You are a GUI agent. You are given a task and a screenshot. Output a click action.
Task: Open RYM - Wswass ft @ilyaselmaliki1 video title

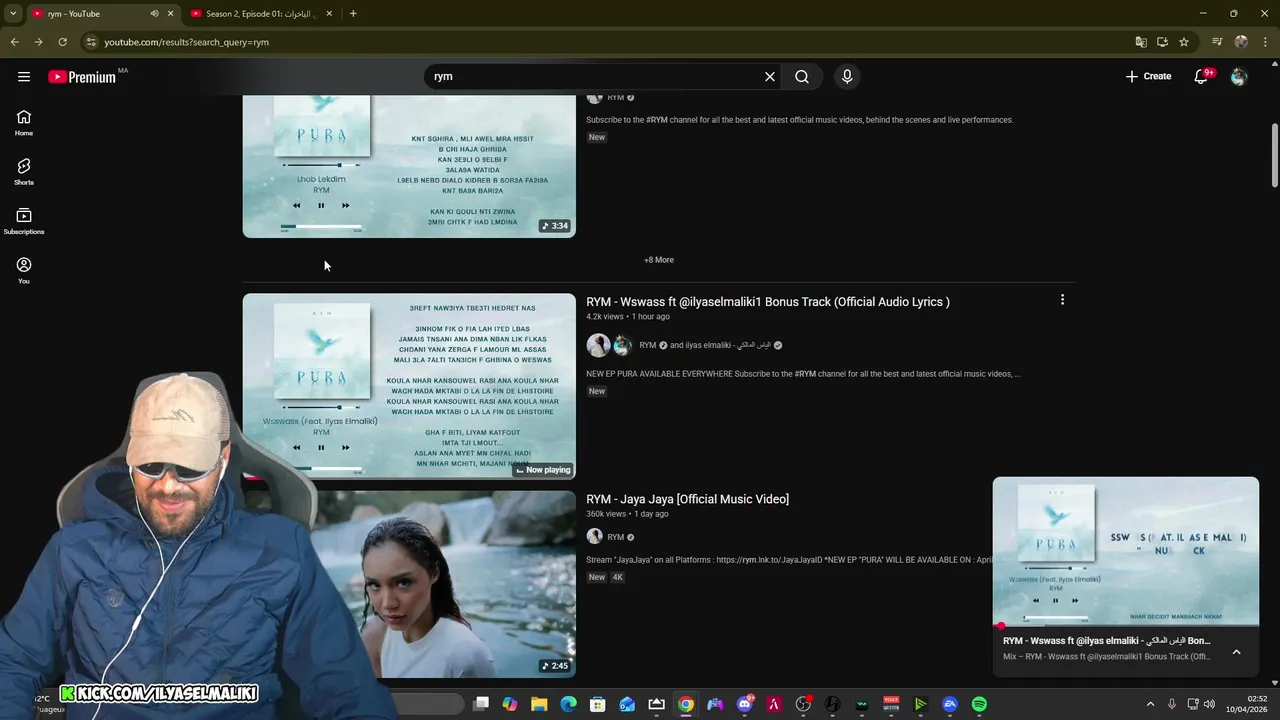[768, 302]
